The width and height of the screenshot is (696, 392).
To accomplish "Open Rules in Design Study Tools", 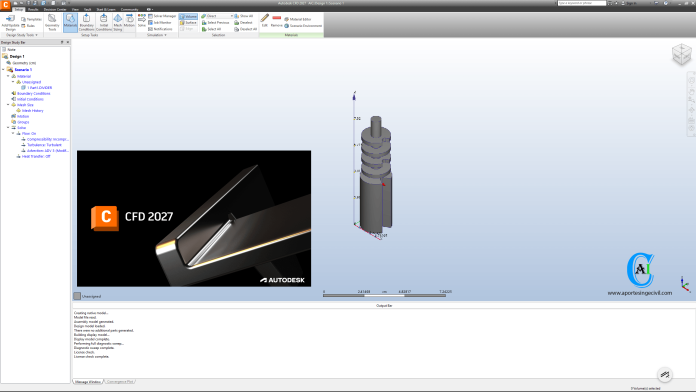I will [28, 26].
